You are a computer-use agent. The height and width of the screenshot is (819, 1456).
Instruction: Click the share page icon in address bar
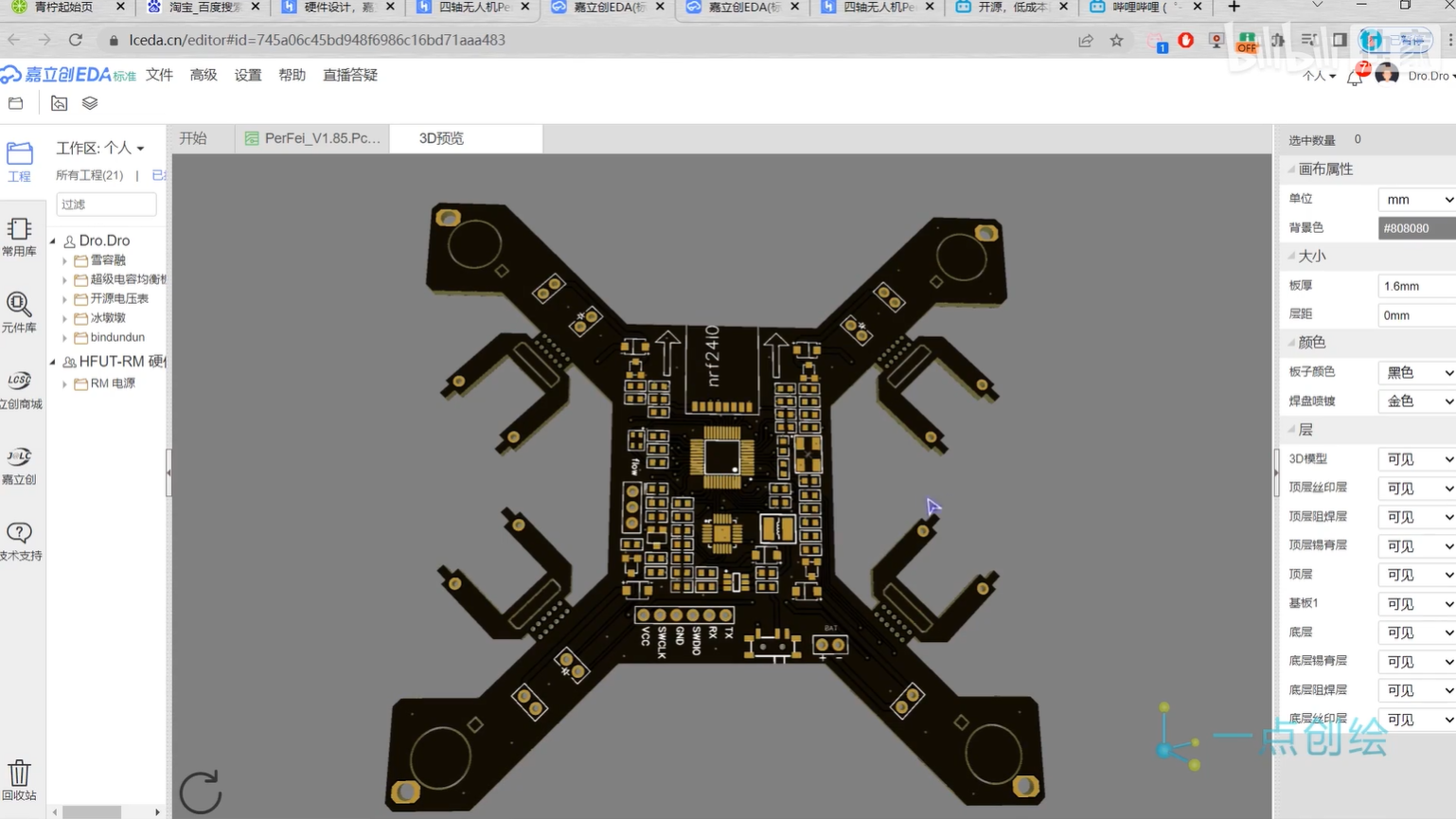[1085, 41]
